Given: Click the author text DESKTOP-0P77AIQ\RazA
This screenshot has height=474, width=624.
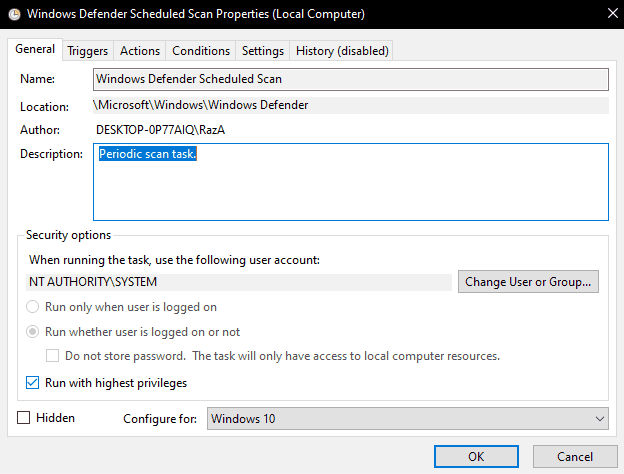Looking at the screenshot, I should pos(160,130).
